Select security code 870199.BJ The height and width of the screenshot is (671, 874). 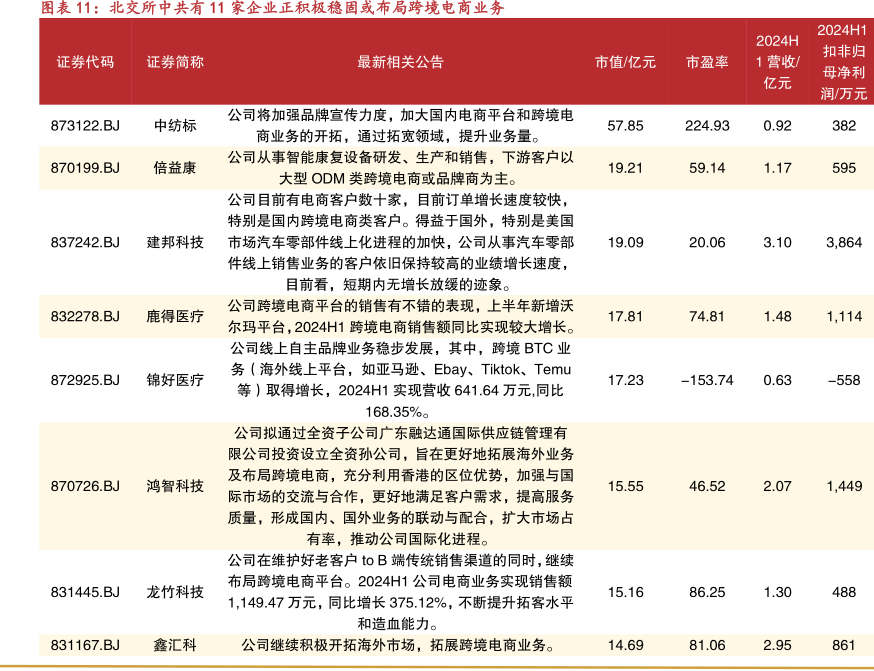85,168
